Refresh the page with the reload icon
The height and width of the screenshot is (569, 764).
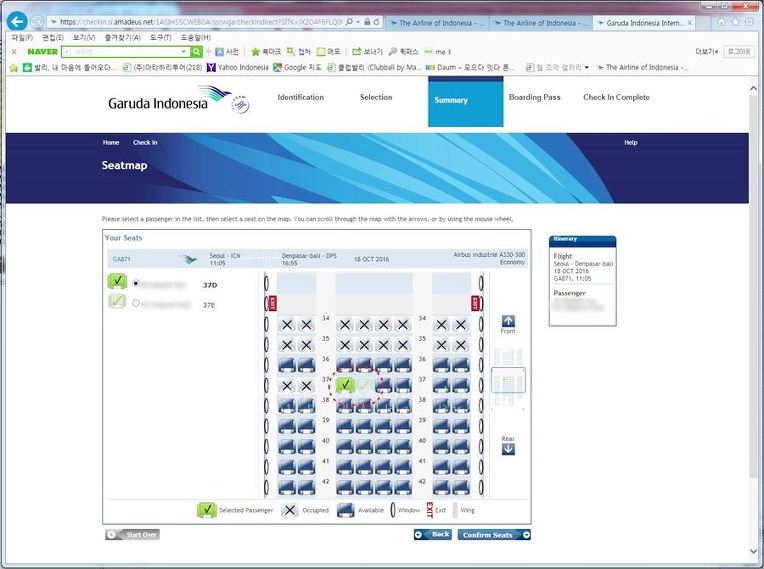(377, 22)
